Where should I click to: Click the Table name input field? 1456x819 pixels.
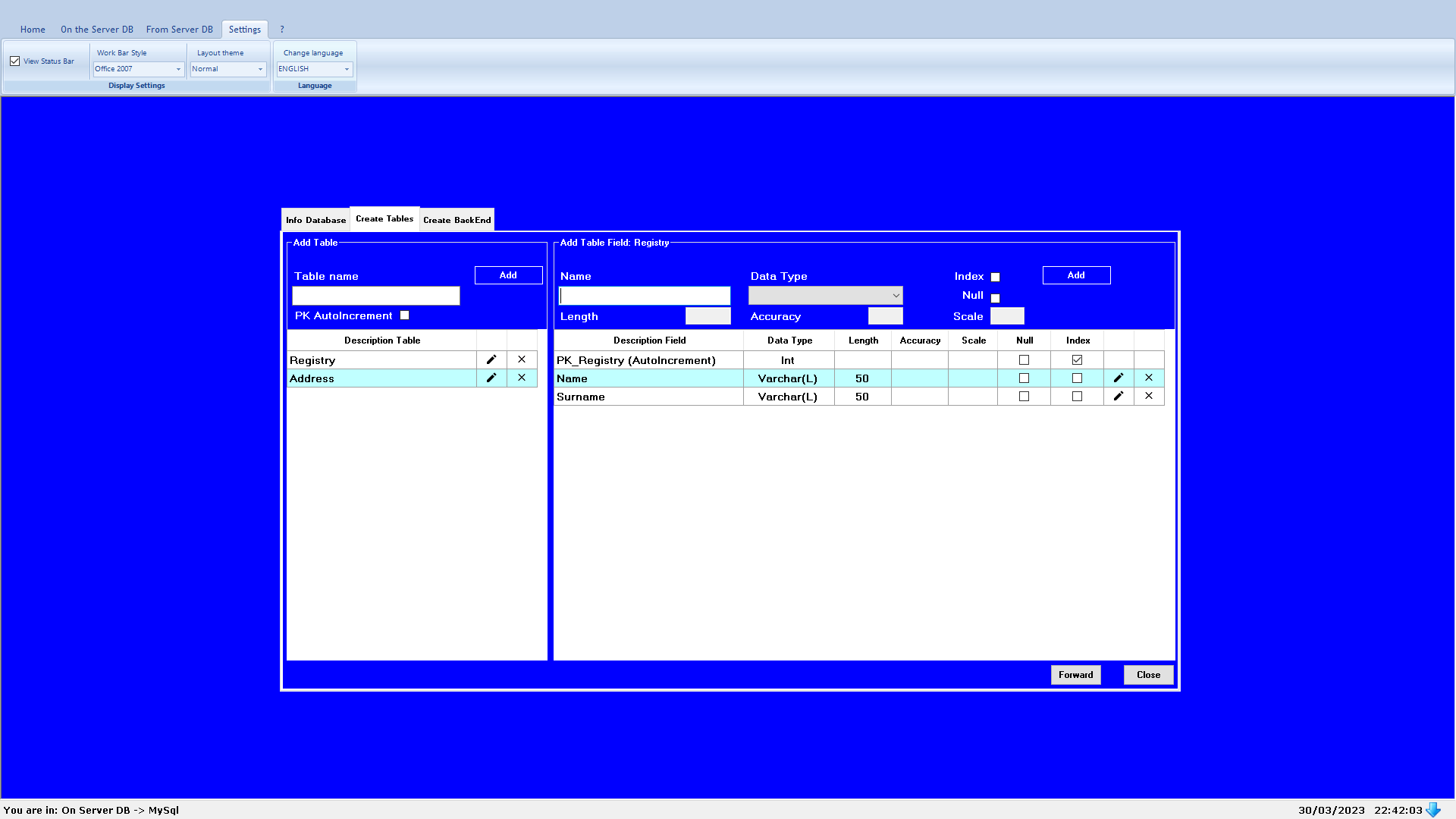click(376, 296)
